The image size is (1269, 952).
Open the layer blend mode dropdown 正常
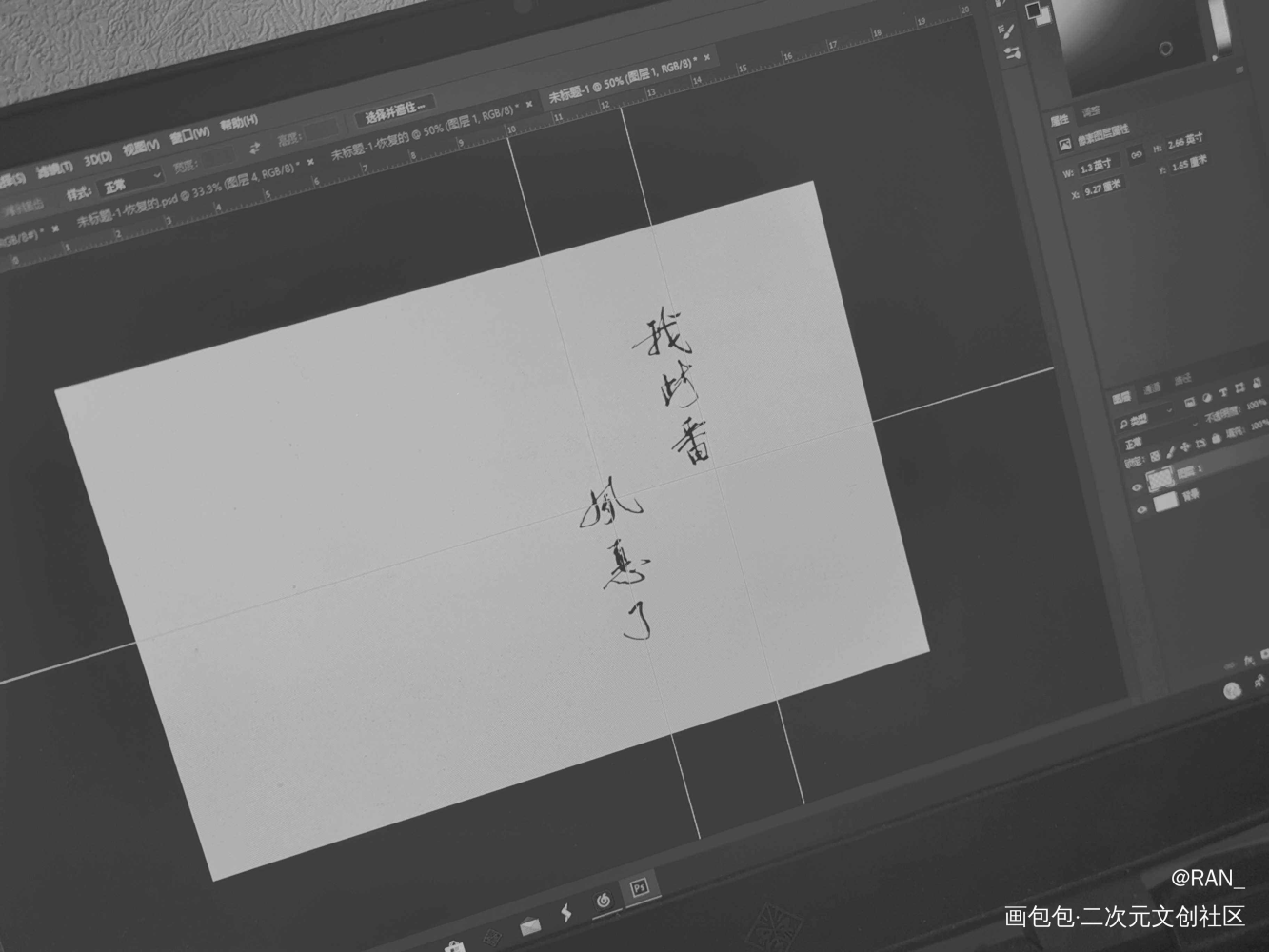[x=1134, y=444]
